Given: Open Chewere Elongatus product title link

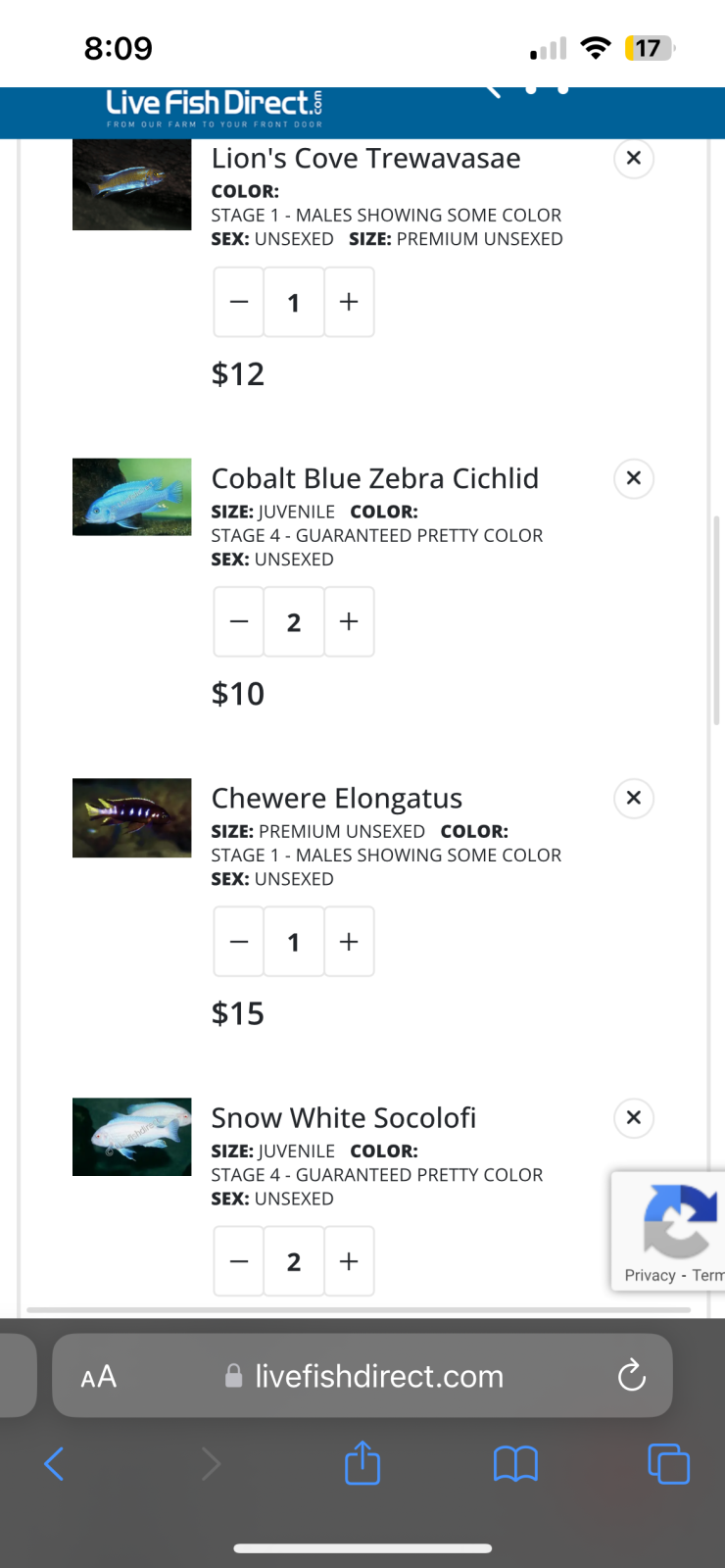Looking at the screenshot, I should tap(337, 798).
